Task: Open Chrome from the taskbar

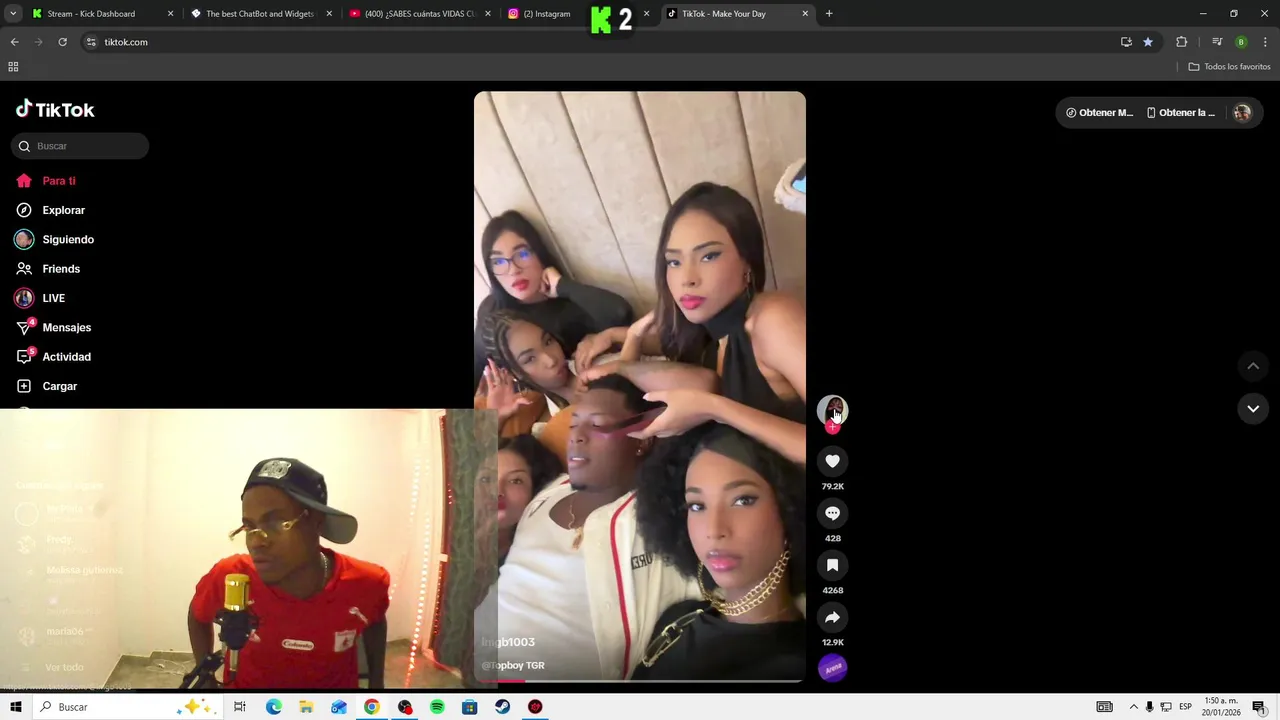Action: pos(372,707)
